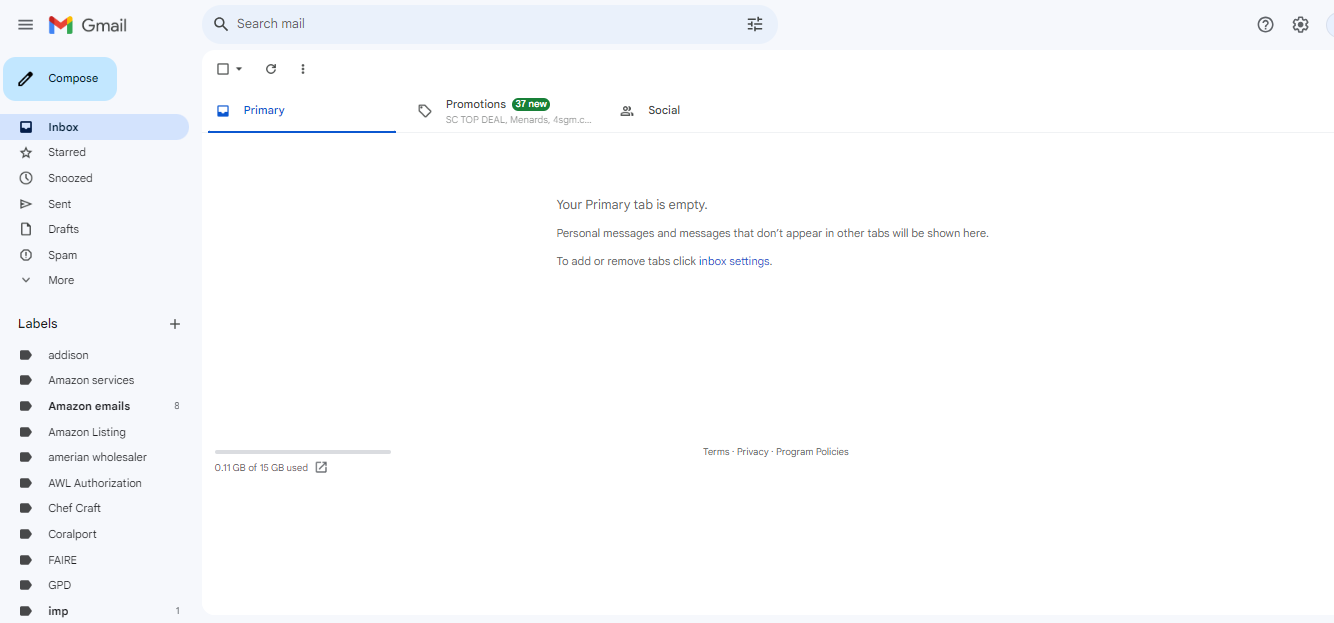
Task: Click the tag icon on Promotions tab
Action: tap(425, 111)
